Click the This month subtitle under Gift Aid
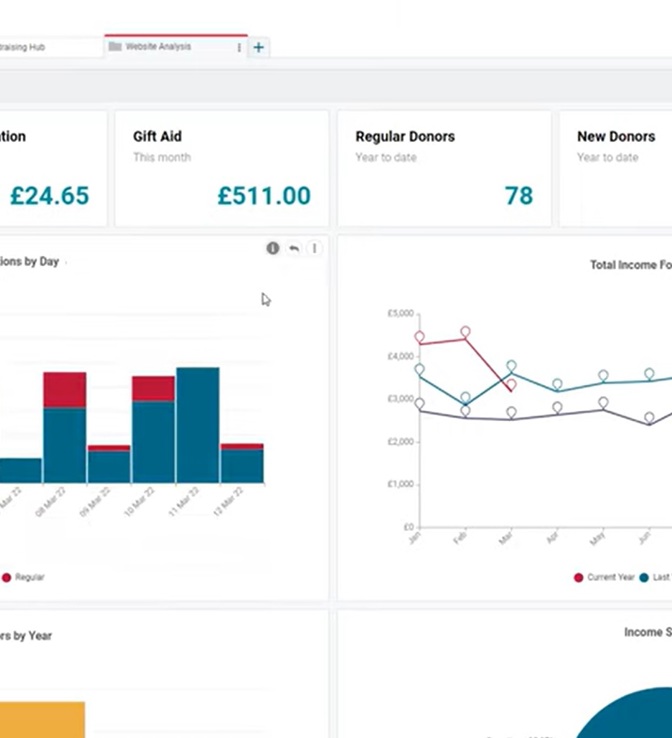Screen dimensions: 672x738 [x=162, y=157]
